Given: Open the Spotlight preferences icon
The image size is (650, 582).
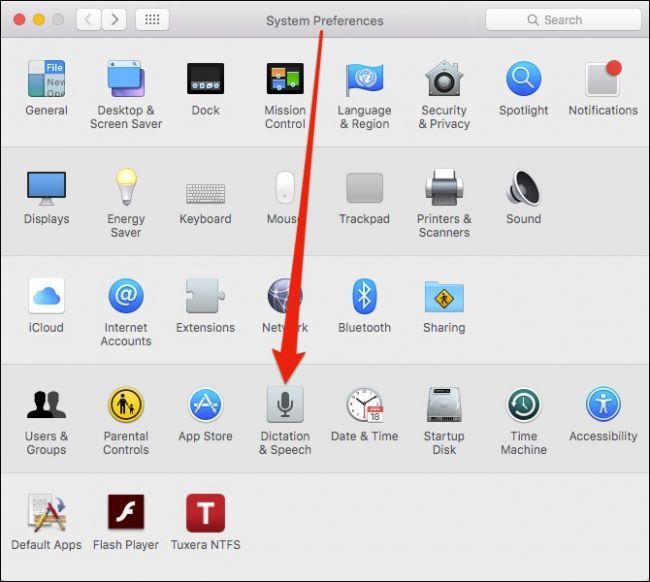Looking at the screenshot, I should click(x=524, y=78).
